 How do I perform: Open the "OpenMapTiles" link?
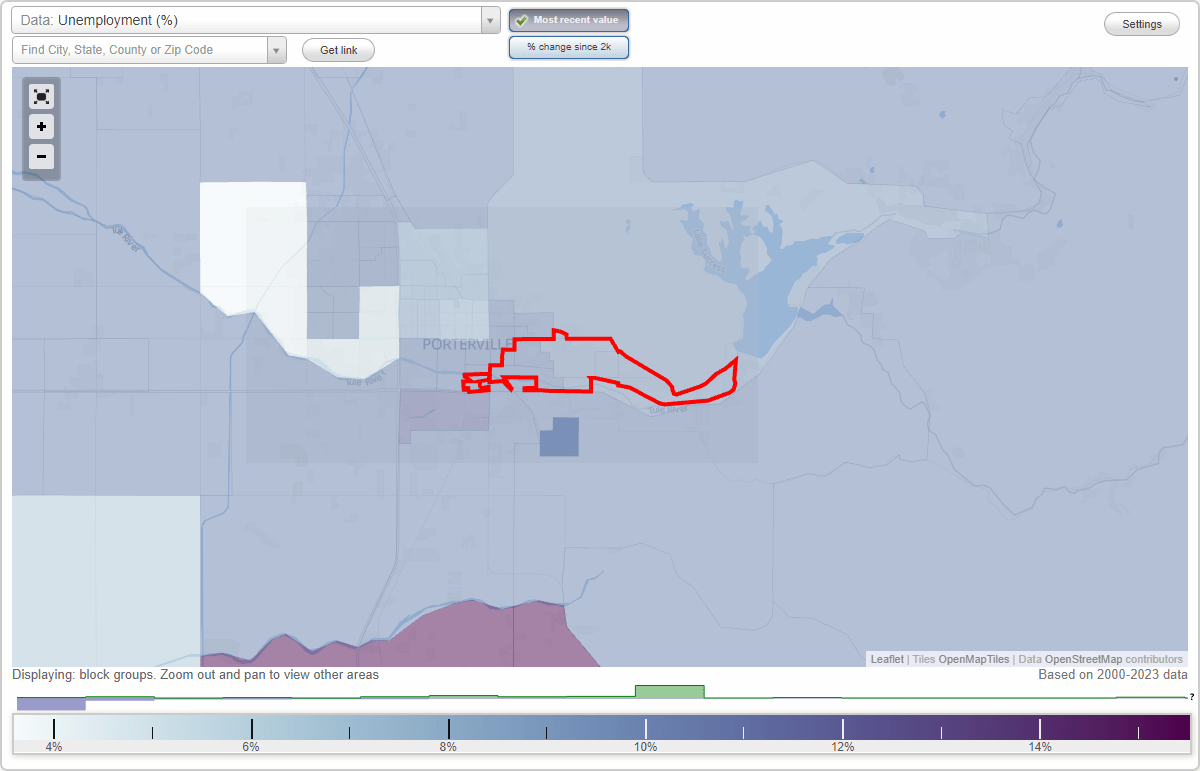974,659
